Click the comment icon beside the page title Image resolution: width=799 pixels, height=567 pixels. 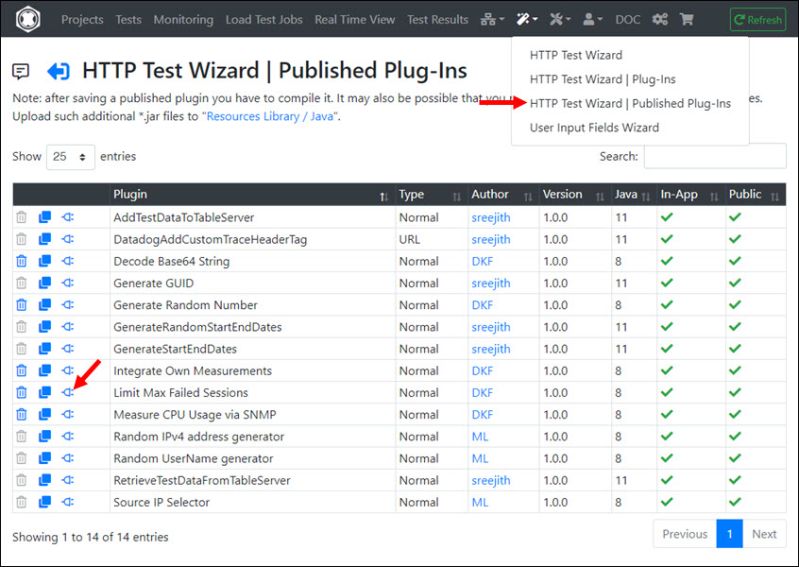pos(20,71)
